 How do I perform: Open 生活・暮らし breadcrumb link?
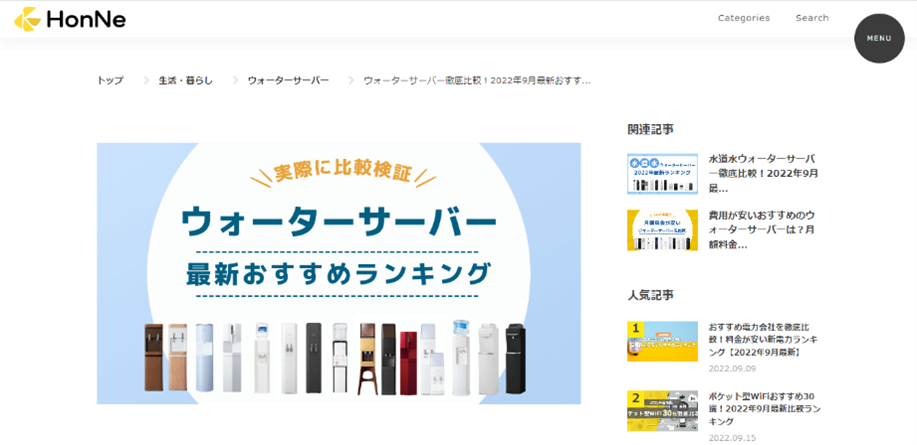185,81
